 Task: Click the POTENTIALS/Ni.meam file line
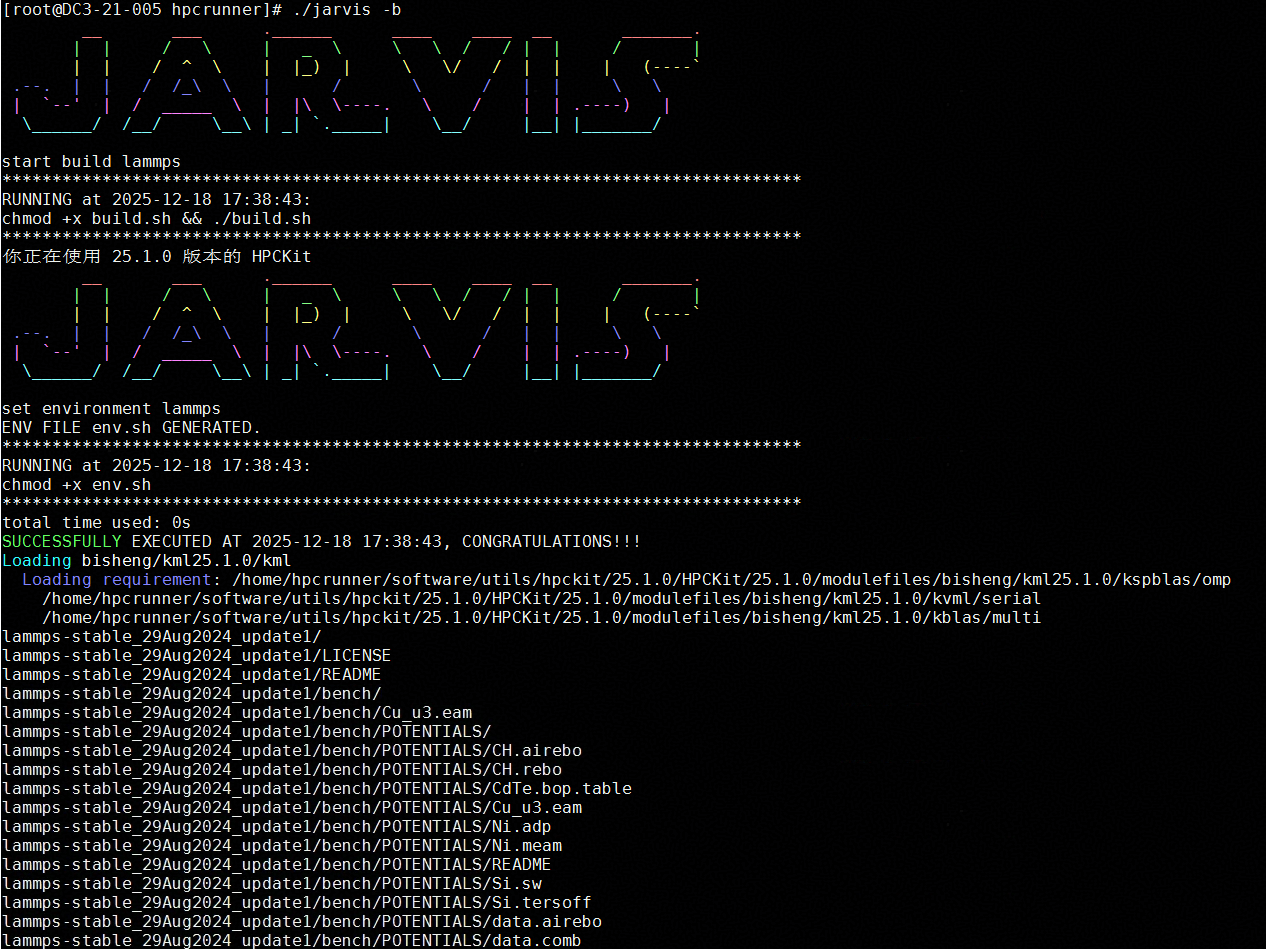coord(281,845)
